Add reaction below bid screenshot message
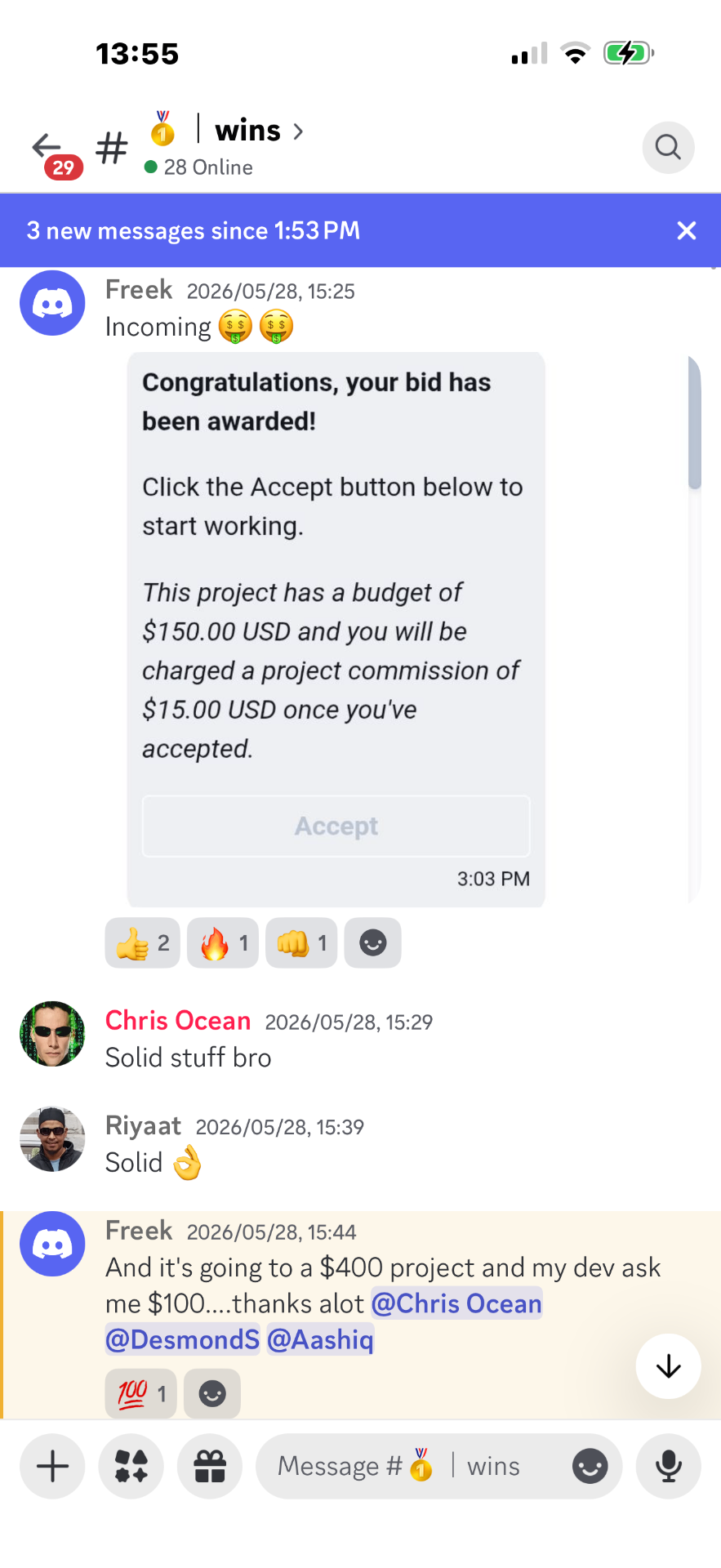721x1568 pixels. tap(372, 943)
